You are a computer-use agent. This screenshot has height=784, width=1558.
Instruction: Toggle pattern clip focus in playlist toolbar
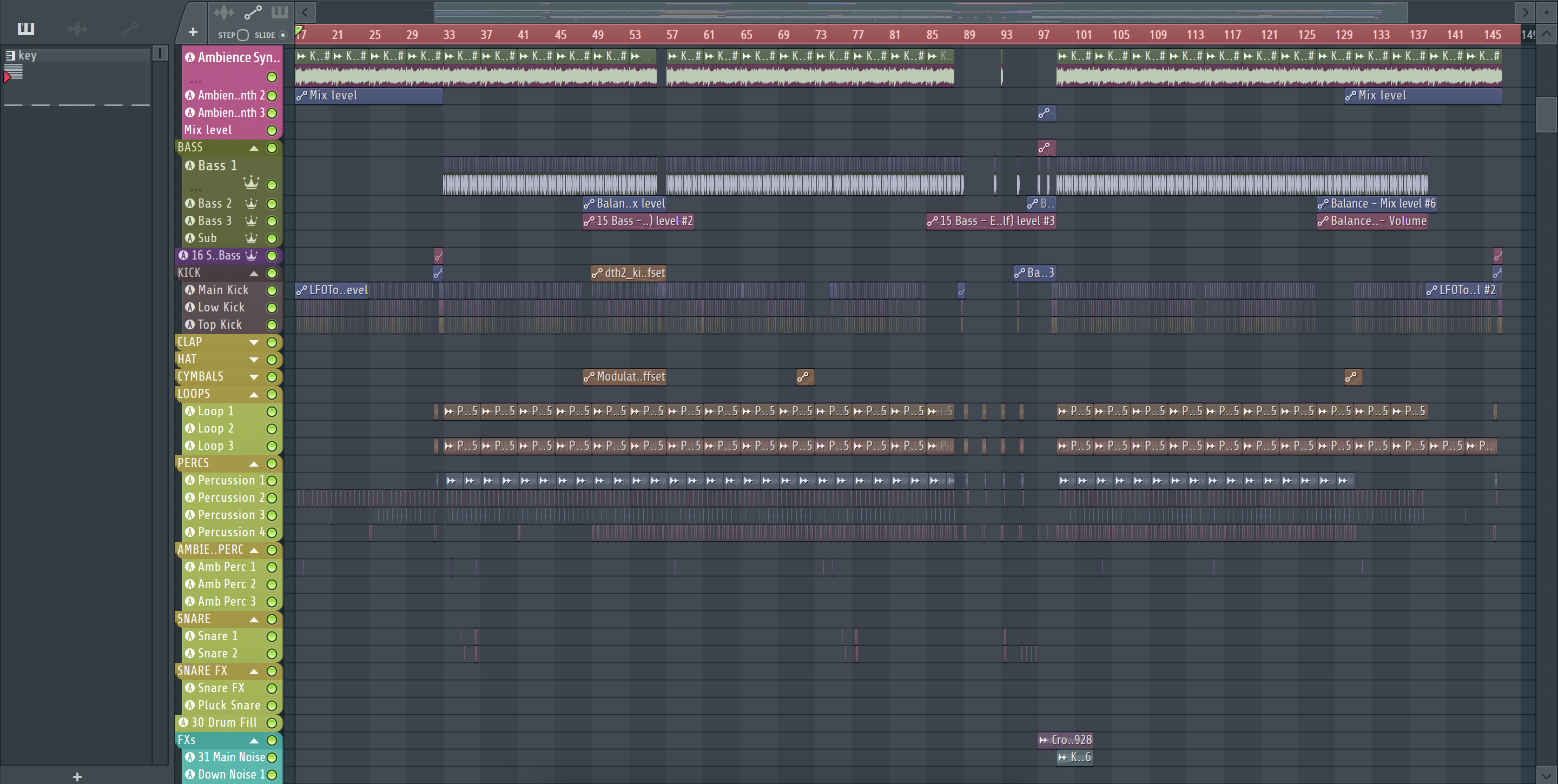280,12
